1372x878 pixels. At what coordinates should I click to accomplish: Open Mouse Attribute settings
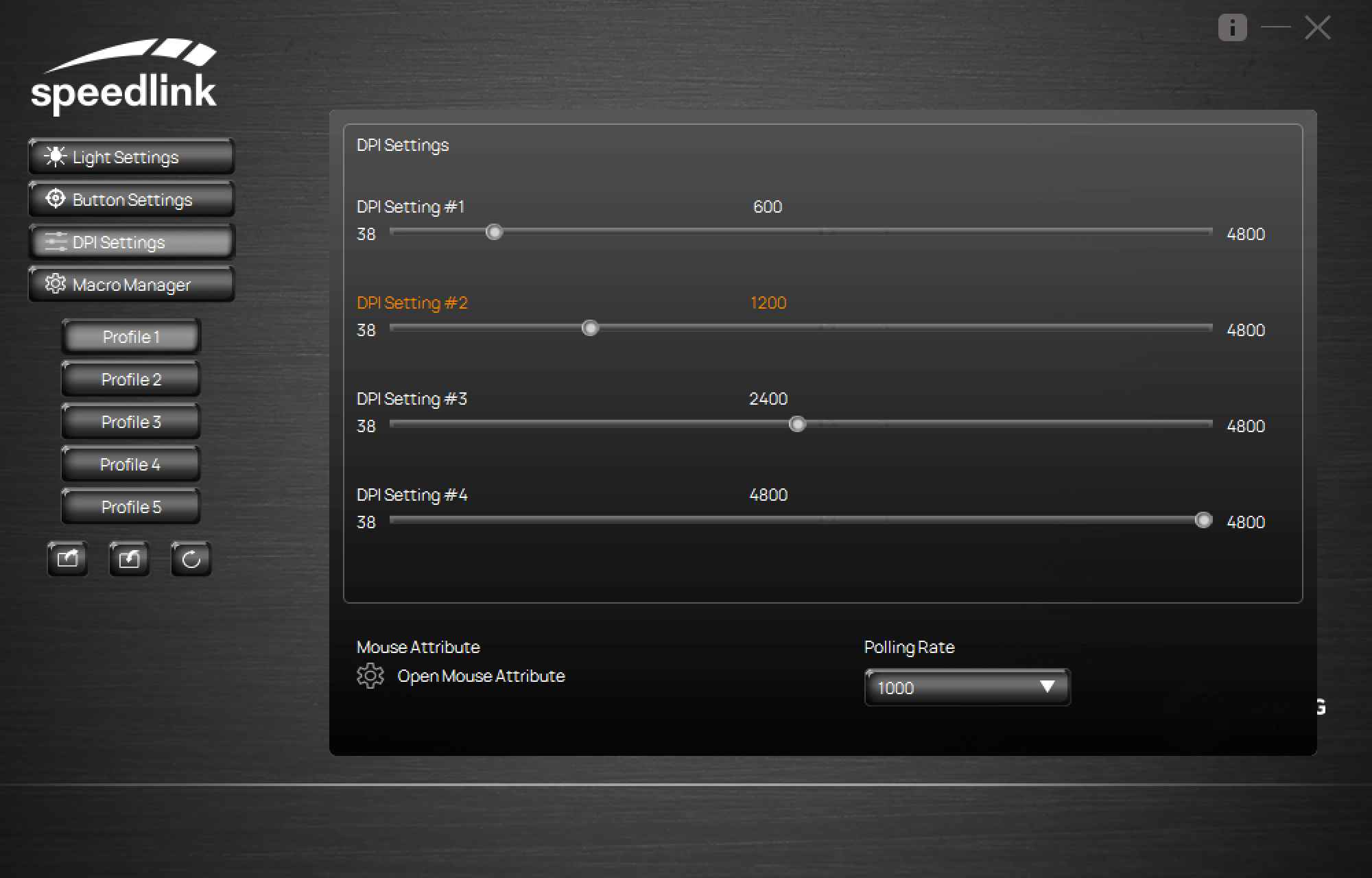482,676
